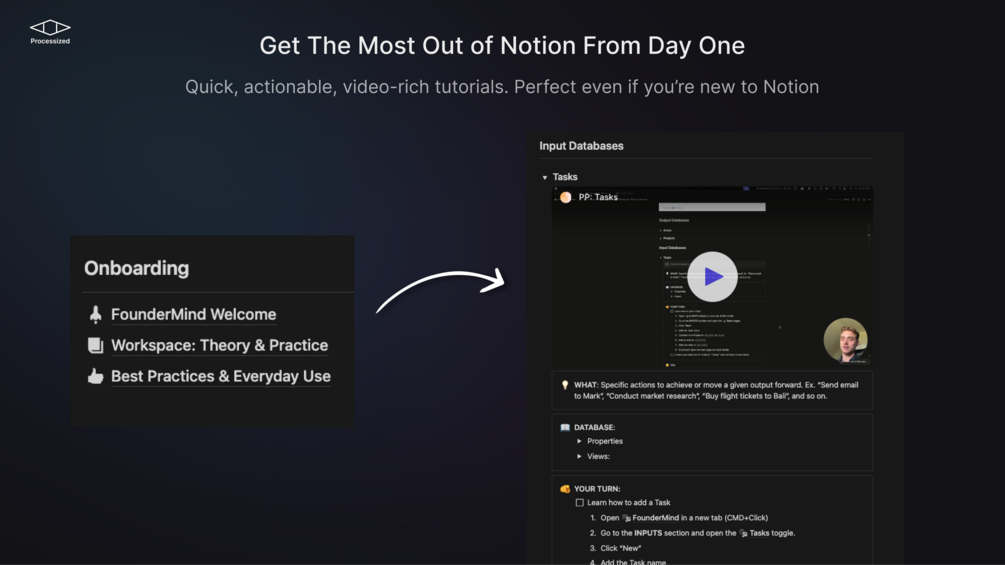Click the Input Databases heading
Viewport: 1005px width, 565px height.
pos(581,146)
